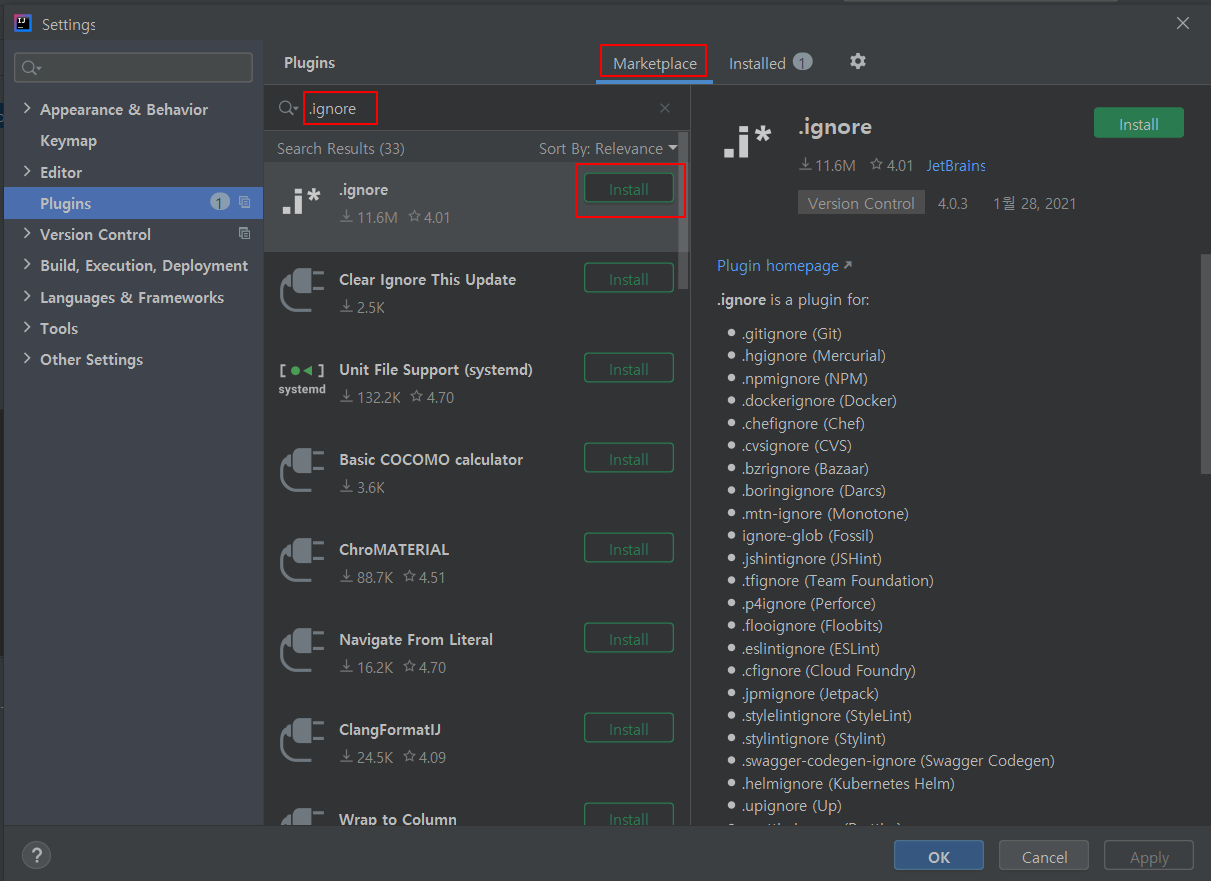Viewport: 1211px width, 881px height.
Task: Click the download count icon in .ignore details
Action: point(805,165)
